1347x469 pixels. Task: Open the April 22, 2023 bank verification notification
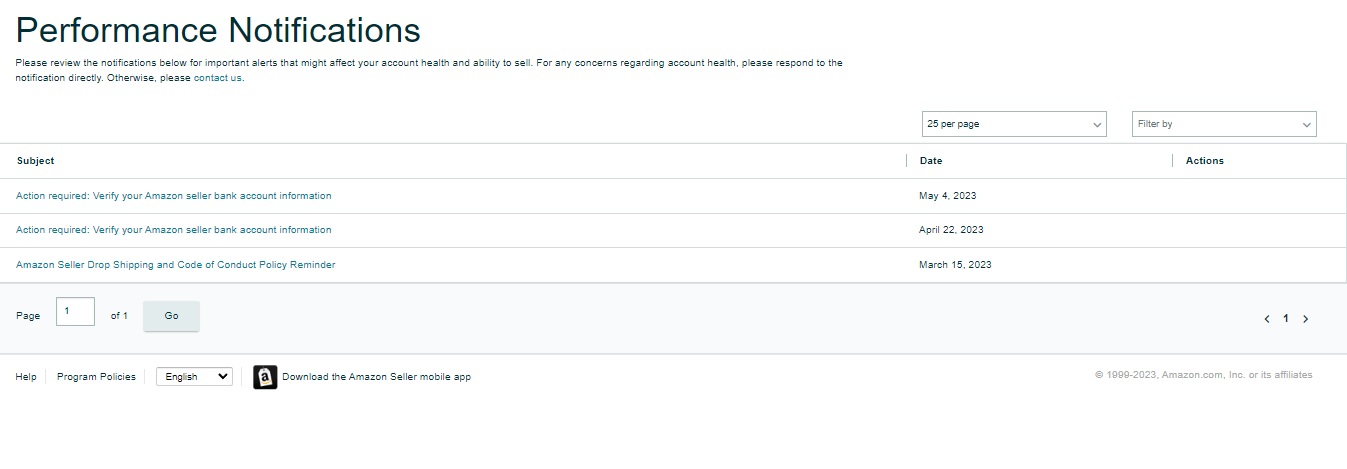coord(174,230)
